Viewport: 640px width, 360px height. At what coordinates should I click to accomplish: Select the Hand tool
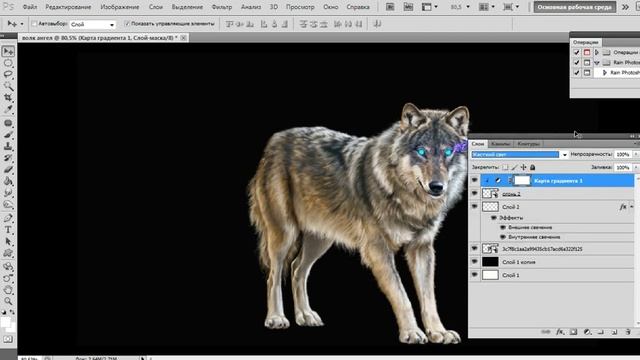(8, 290)
